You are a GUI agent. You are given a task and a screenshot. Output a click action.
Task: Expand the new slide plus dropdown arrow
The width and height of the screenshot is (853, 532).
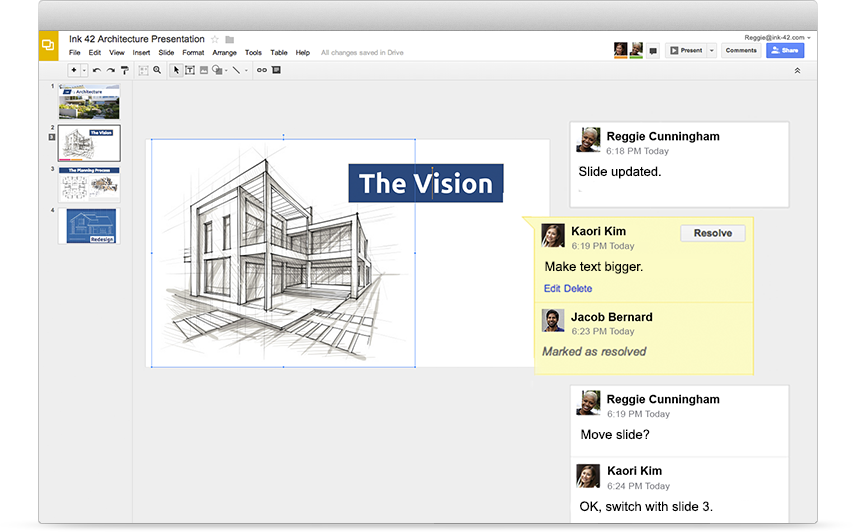(85, 71)
